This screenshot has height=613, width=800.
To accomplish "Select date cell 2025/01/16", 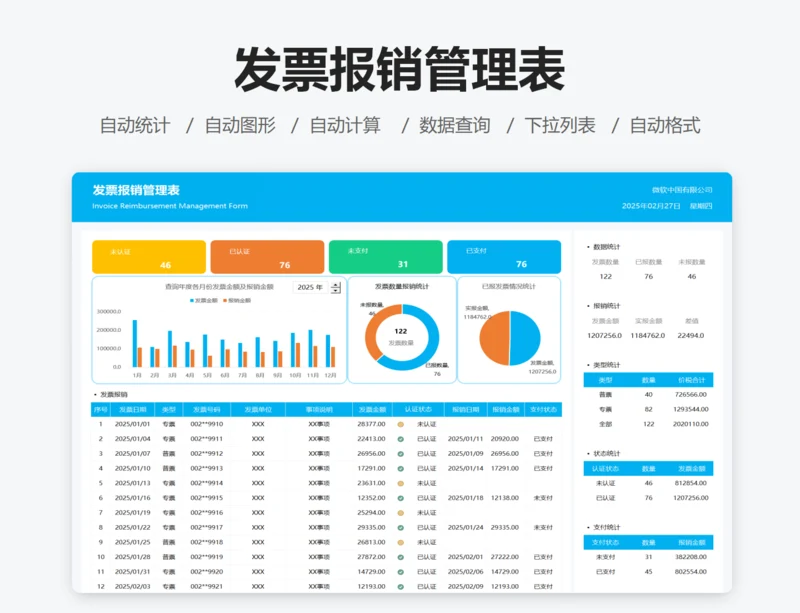I will [x=133, y=498].
